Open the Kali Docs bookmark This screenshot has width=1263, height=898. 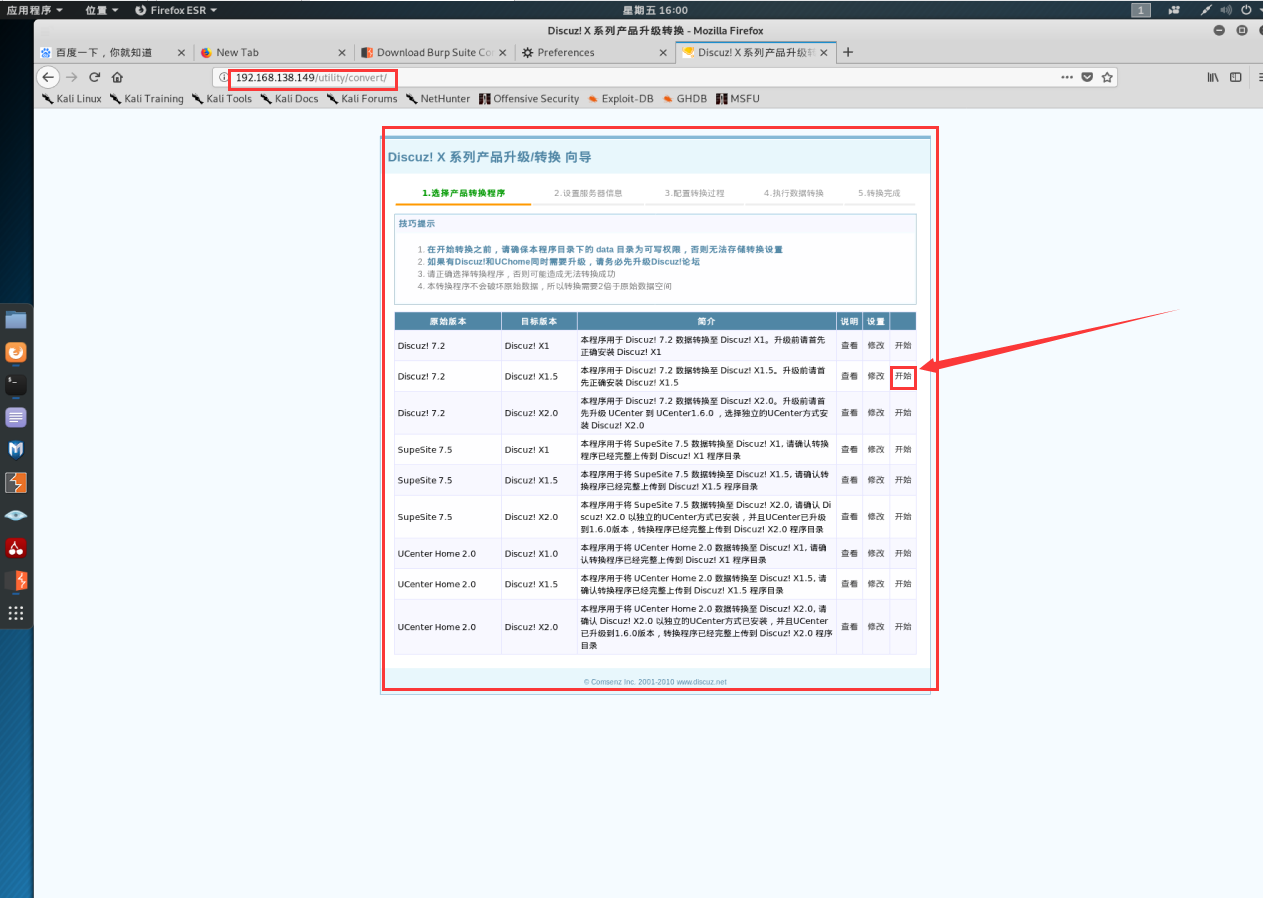pos(290,99)
